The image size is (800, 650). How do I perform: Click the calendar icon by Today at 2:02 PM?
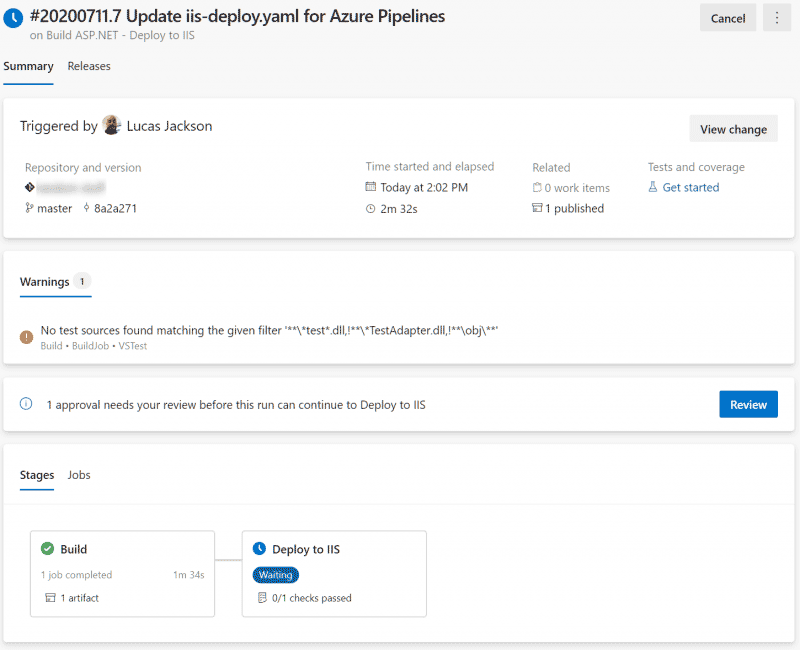370,187
